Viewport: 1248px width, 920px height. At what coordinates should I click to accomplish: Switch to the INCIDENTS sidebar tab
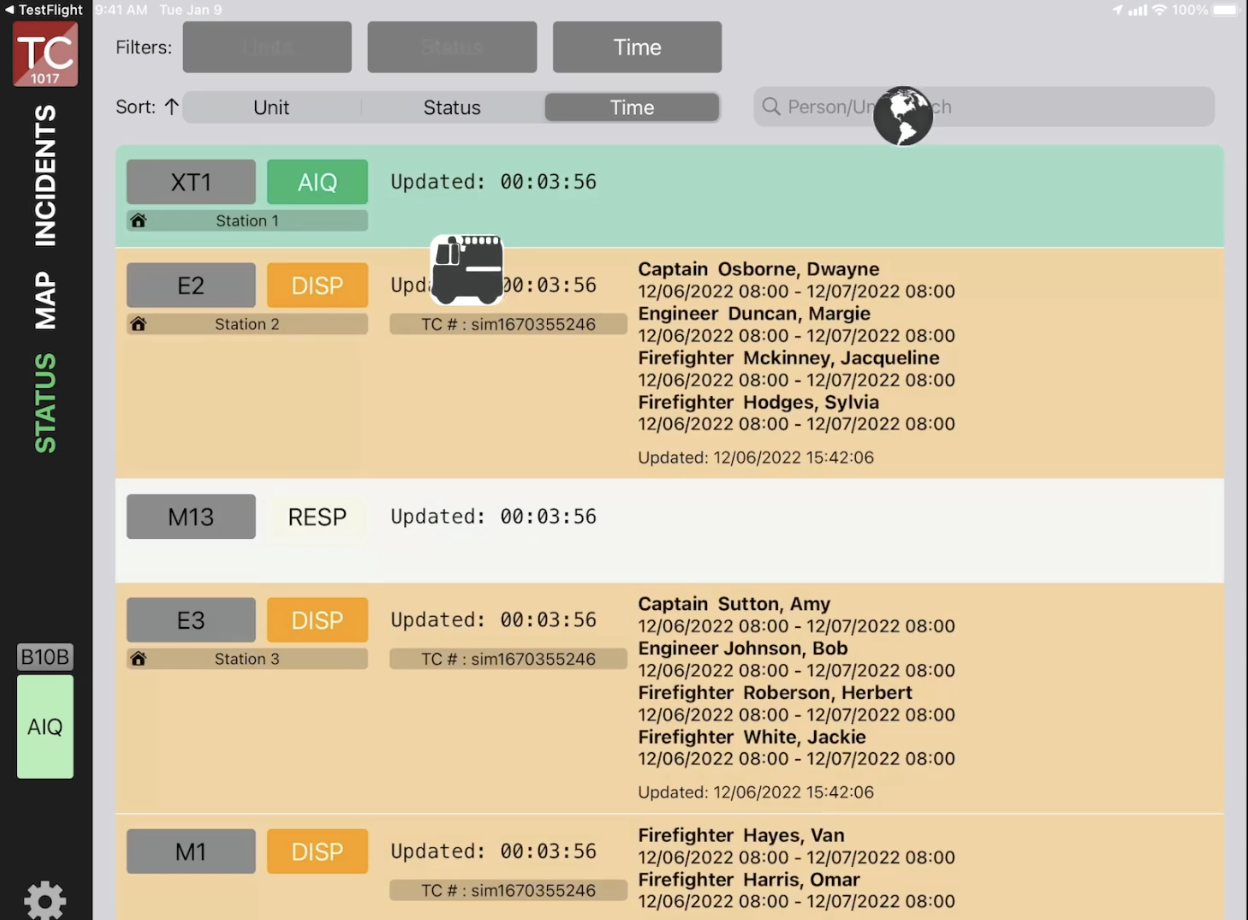pos(46,175)
